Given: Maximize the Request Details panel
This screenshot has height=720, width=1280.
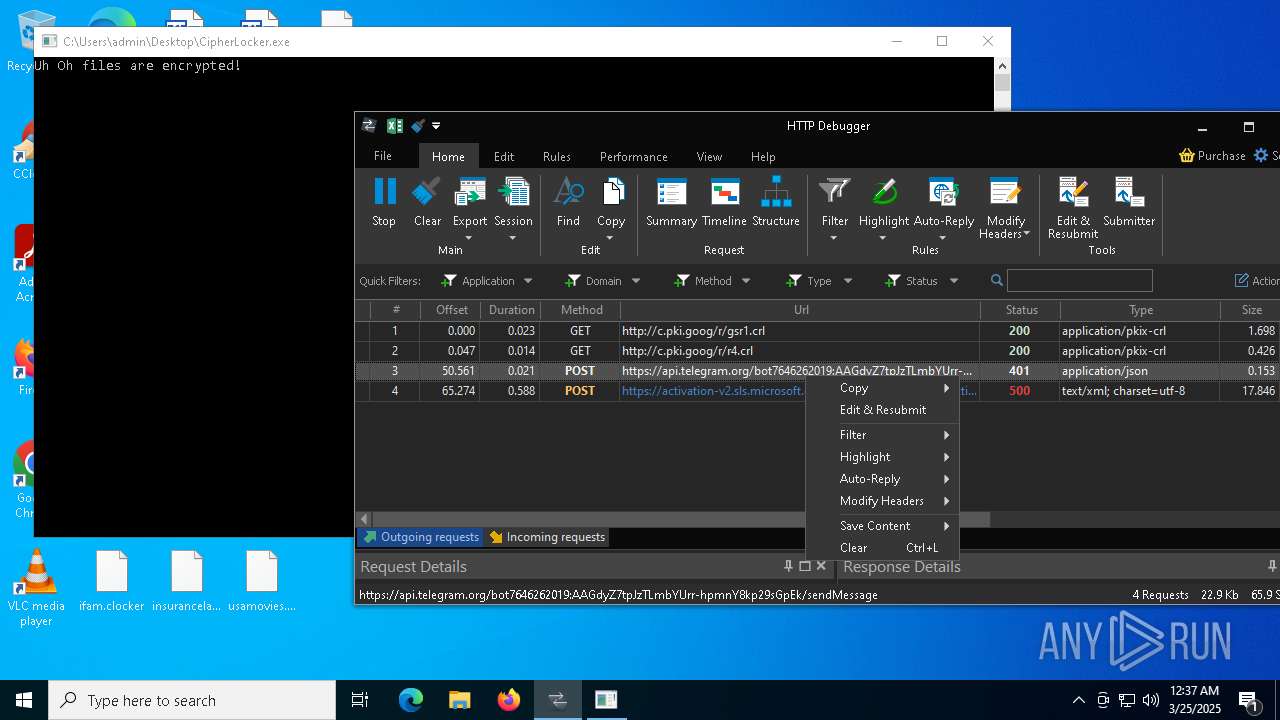Looking at the screenshot, I should 805,566.
